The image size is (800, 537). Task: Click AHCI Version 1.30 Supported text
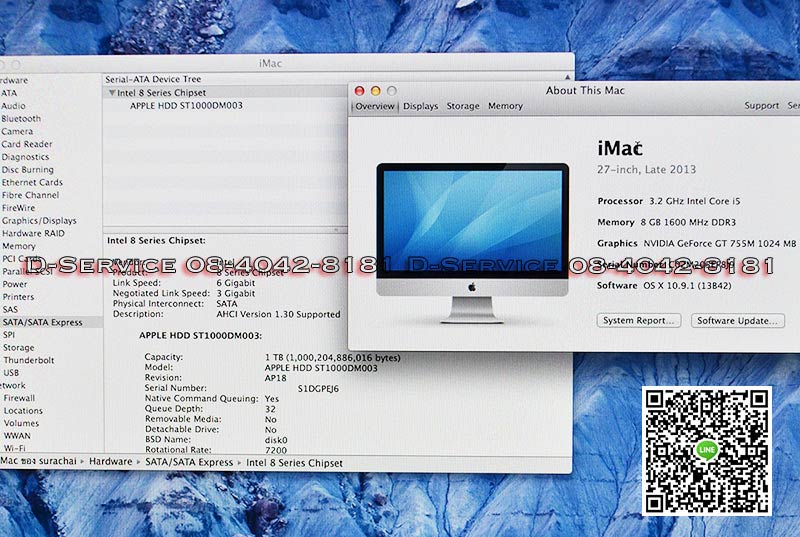[278, 314]
